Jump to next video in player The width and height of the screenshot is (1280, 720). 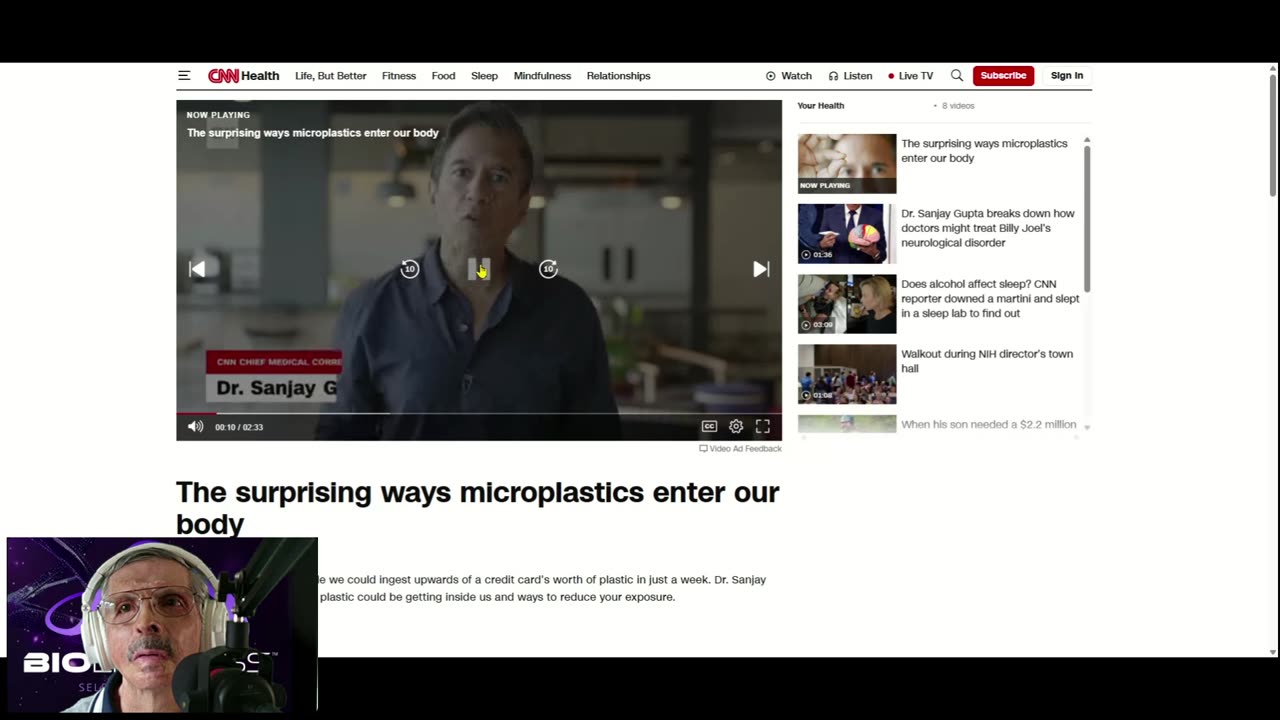(761, 269)
